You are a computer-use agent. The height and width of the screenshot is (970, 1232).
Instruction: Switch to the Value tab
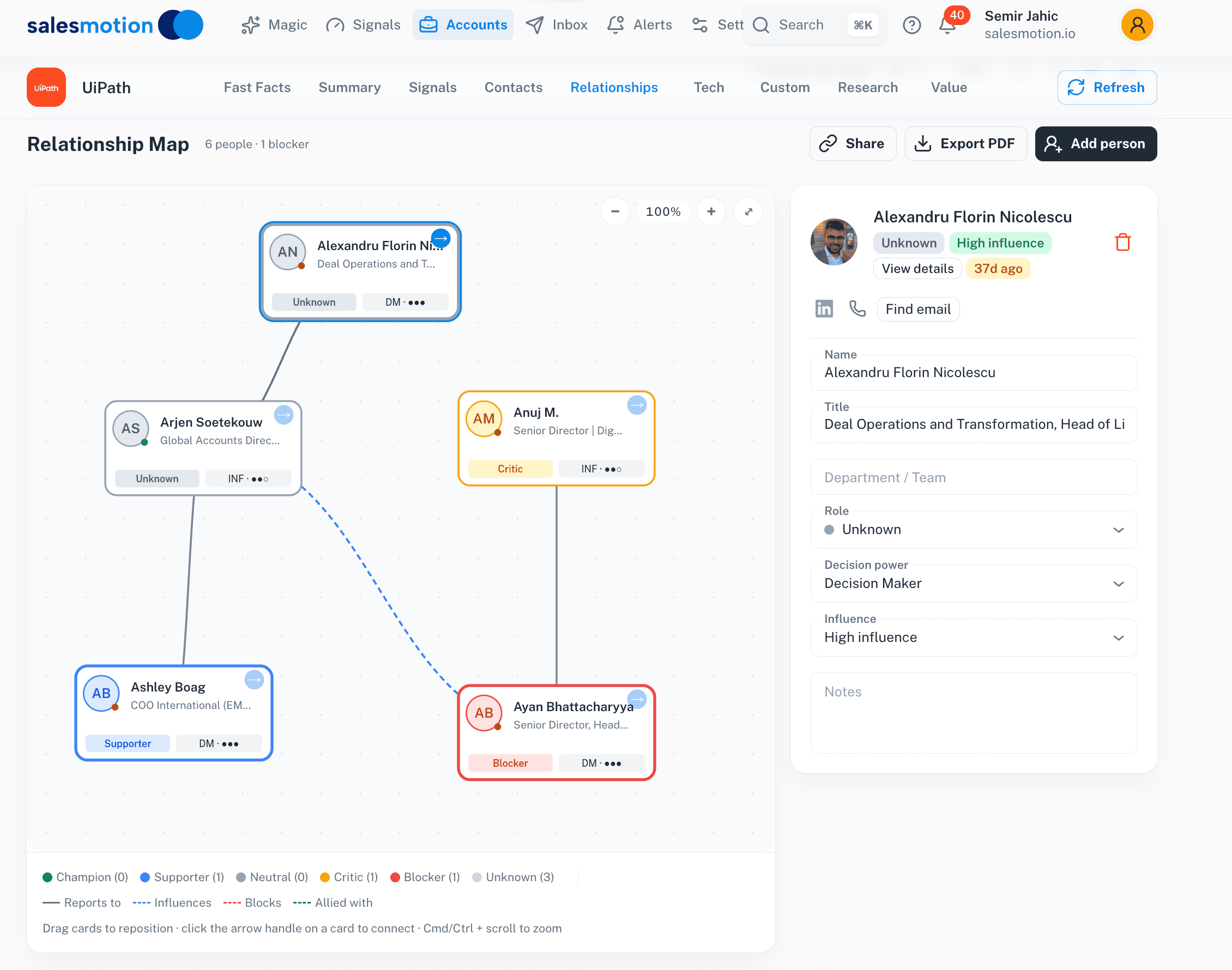(x=949, y=87)
